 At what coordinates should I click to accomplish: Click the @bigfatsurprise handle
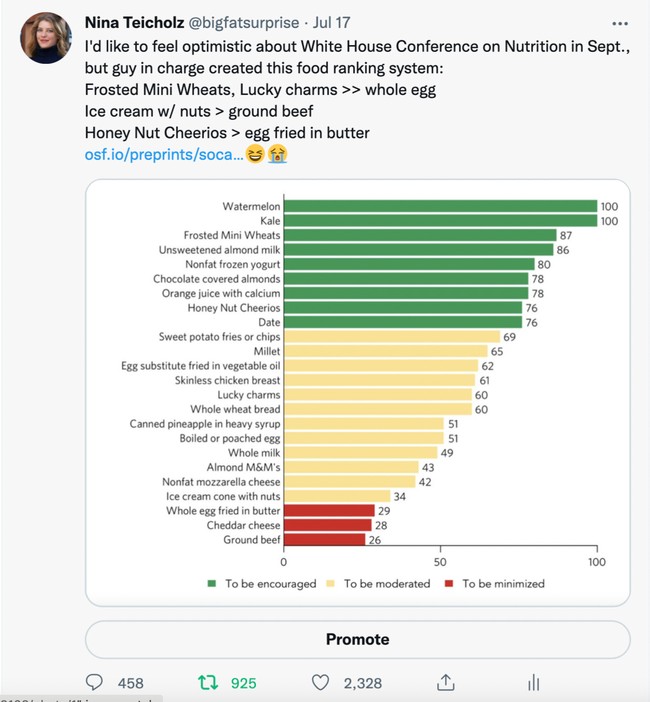click(x=249, y=22)
